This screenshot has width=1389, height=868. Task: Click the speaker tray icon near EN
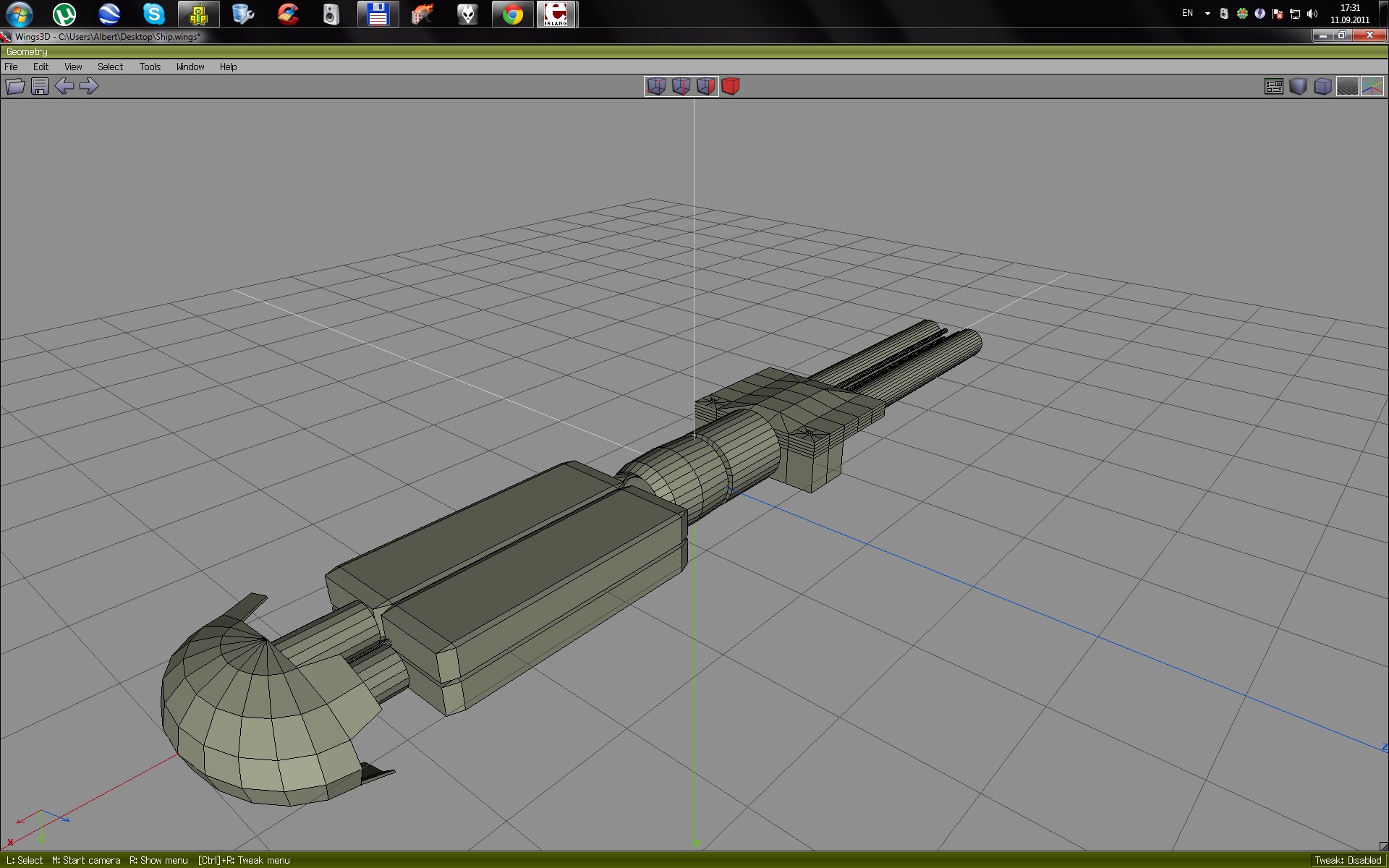coord(1224,13)
